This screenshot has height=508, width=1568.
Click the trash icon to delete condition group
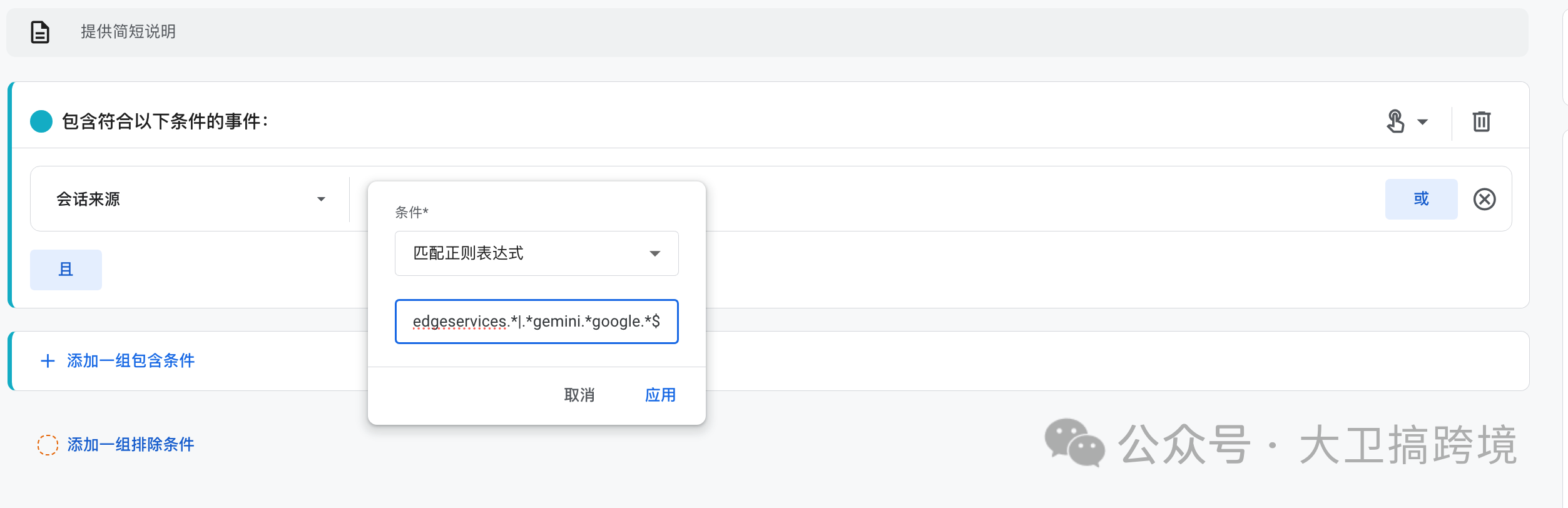[1482, 121]
